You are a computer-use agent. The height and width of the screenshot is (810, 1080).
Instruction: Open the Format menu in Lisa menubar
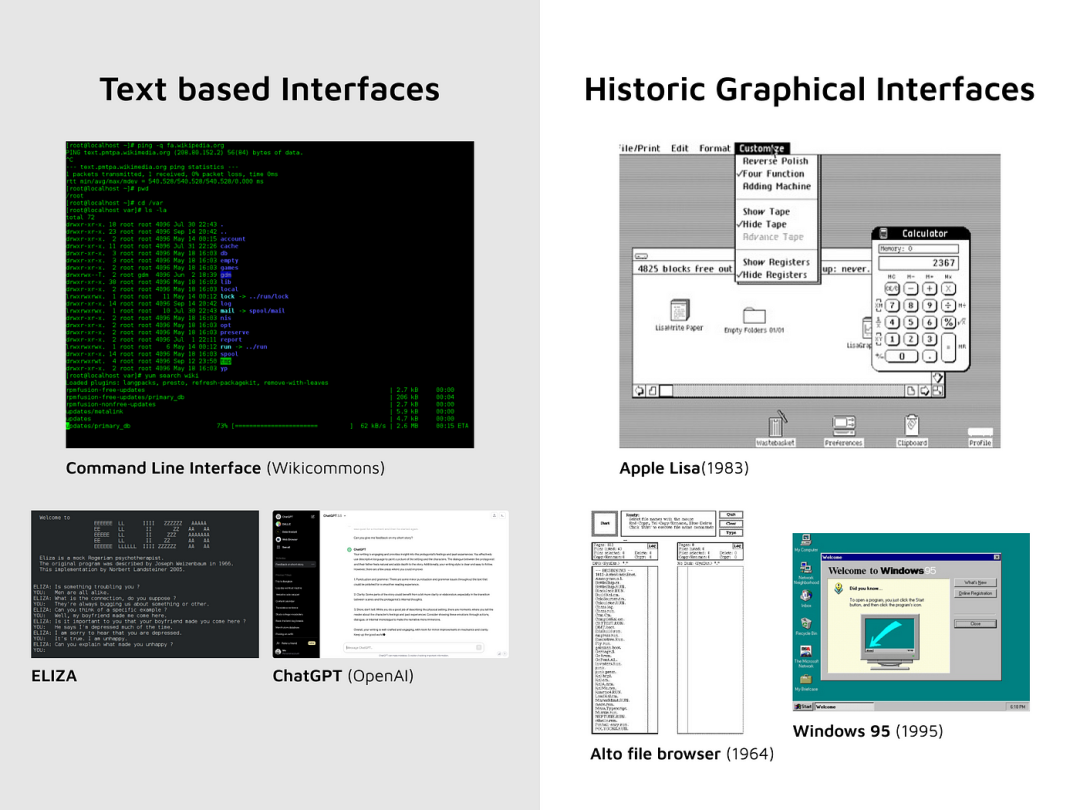pos(714,148)
